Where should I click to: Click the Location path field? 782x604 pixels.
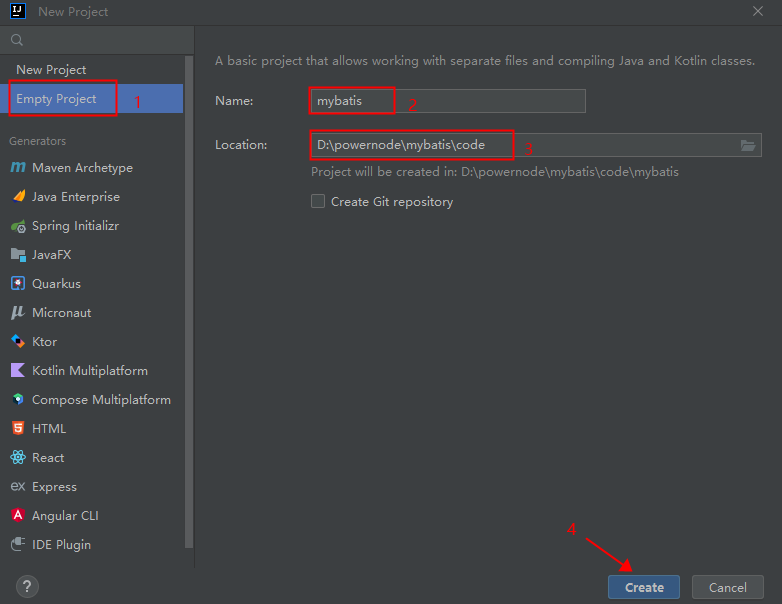point(520,145)
